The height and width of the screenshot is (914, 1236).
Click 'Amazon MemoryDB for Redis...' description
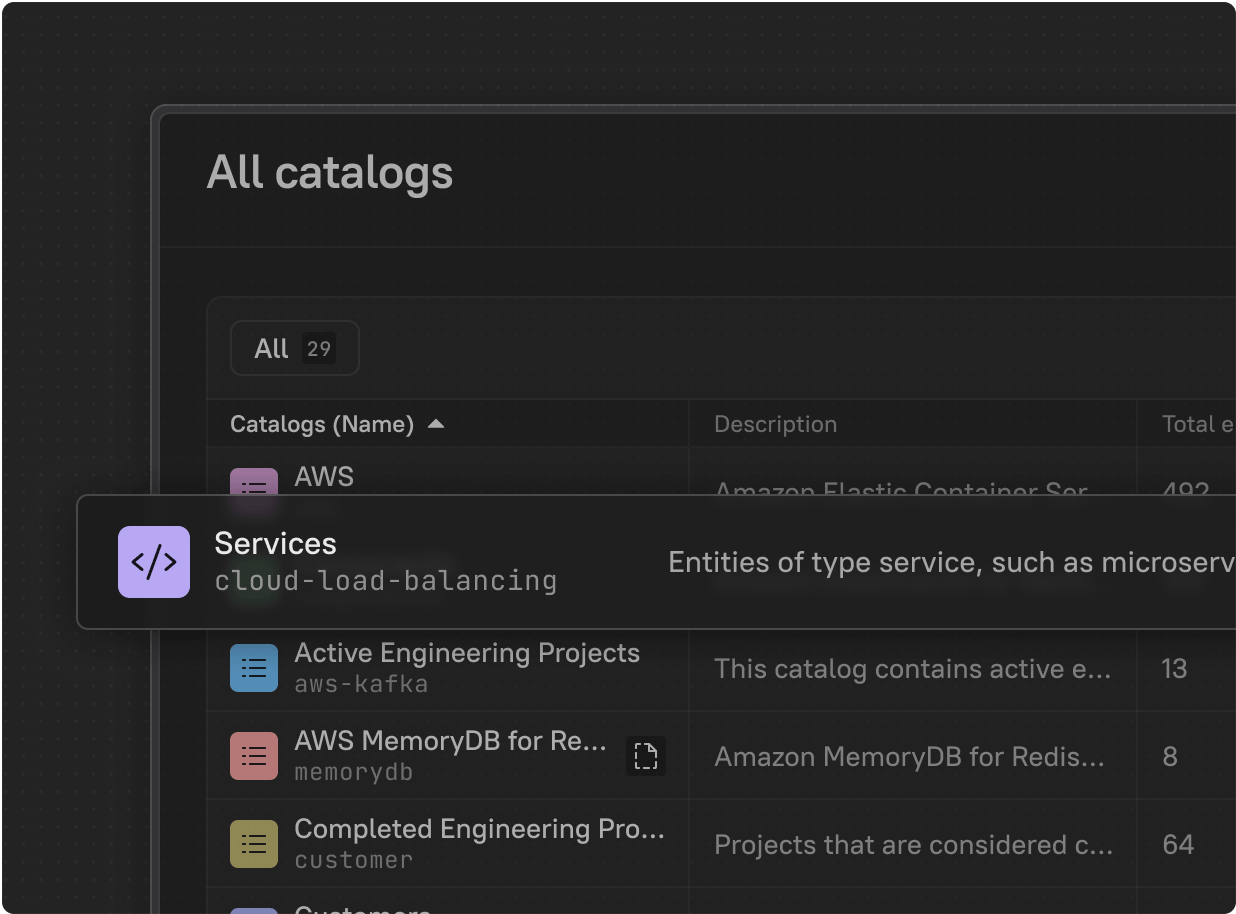tap(910, 757)
